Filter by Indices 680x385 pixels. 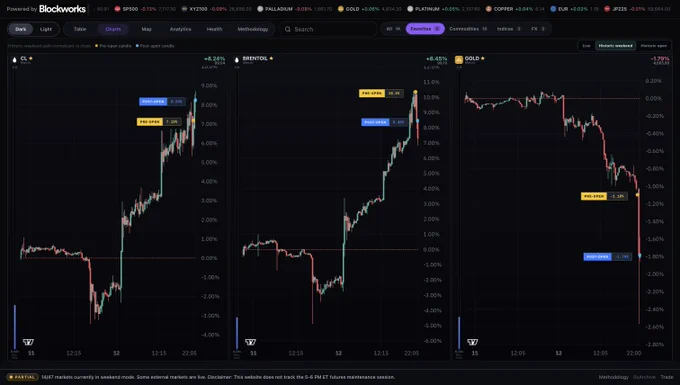[509, 29]
